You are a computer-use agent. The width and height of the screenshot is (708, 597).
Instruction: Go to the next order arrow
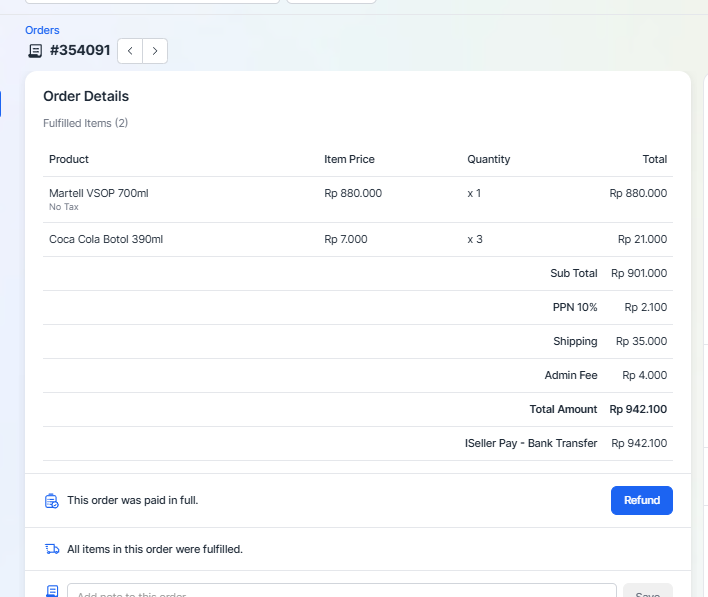point(155,51)
